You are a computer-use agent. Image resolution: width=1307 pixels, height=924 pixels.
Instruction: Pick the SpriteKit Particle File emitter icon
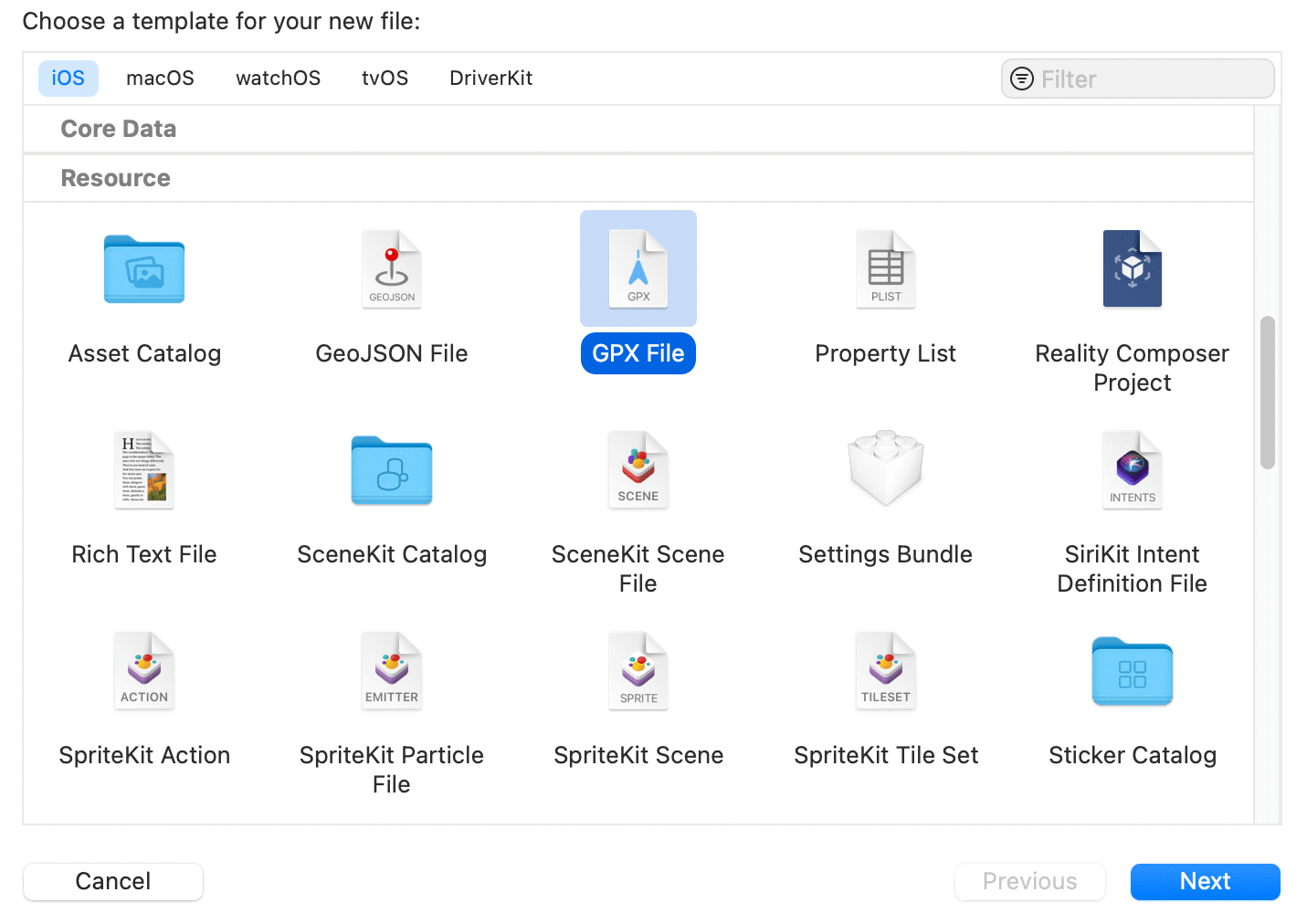tap(392, 671)
